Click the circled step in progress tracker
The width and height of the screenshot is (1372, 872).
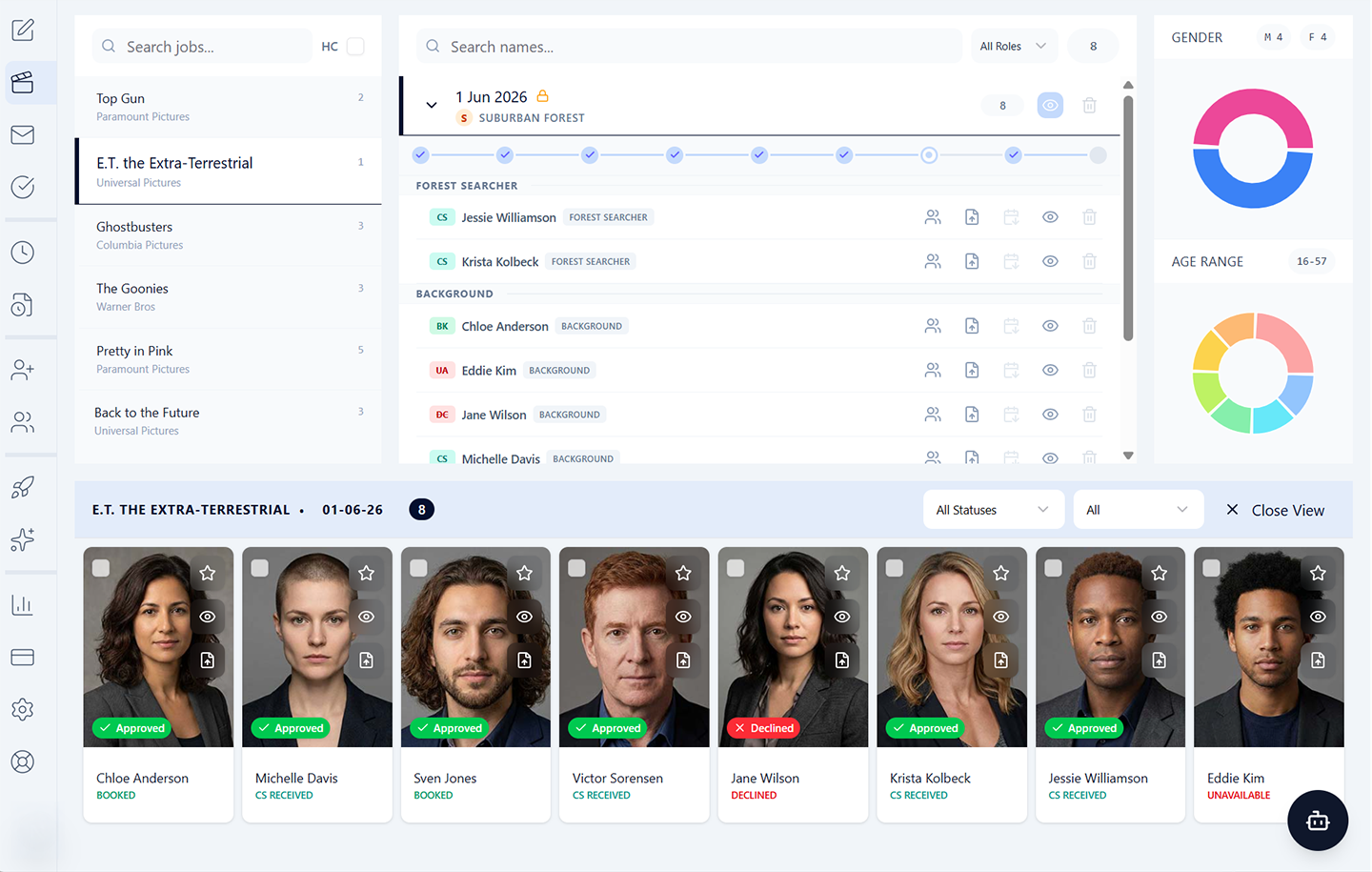(929, 155)
